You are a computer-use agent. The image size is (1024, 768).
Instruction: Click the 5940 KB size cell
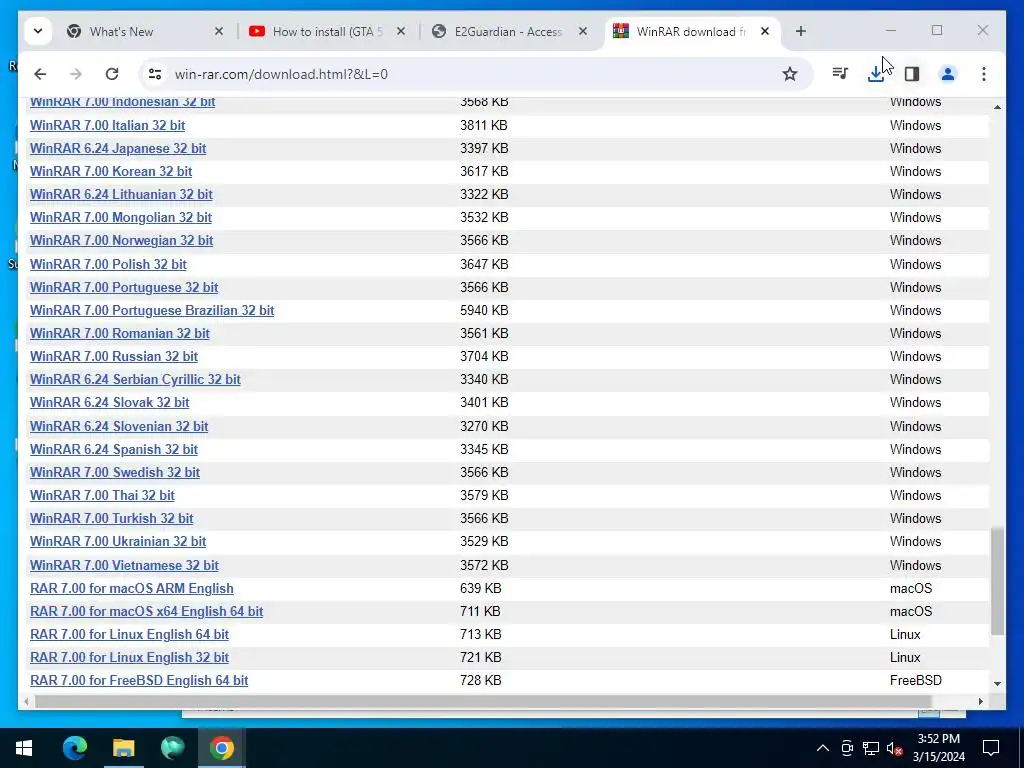point(484,310)
